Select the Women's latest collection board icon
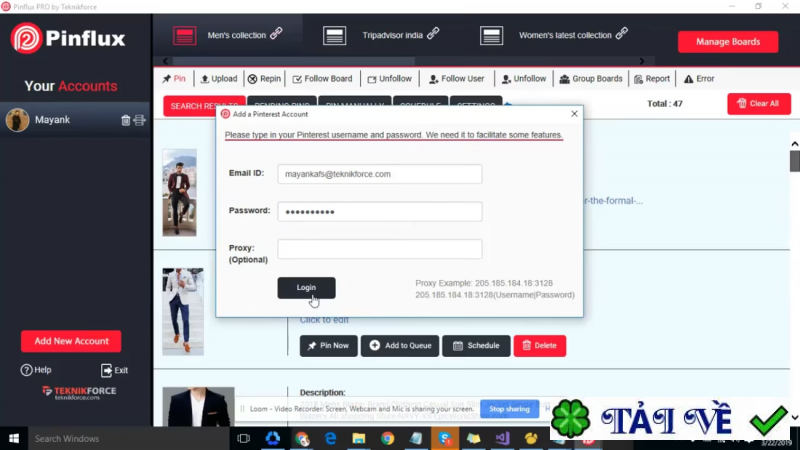Image resolution: width=800 pixels, height=450 pixels. click(491, 36)
